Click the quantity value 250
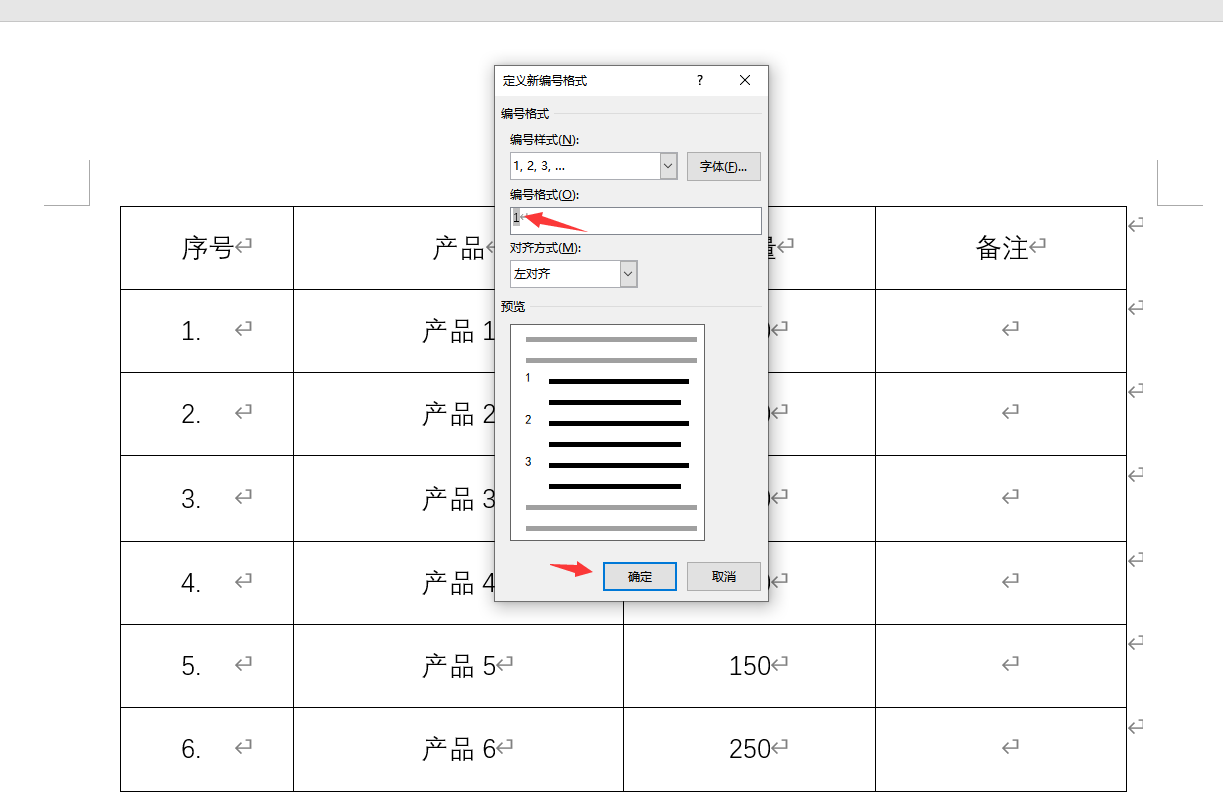1223x797 pixels. [750, 749]
